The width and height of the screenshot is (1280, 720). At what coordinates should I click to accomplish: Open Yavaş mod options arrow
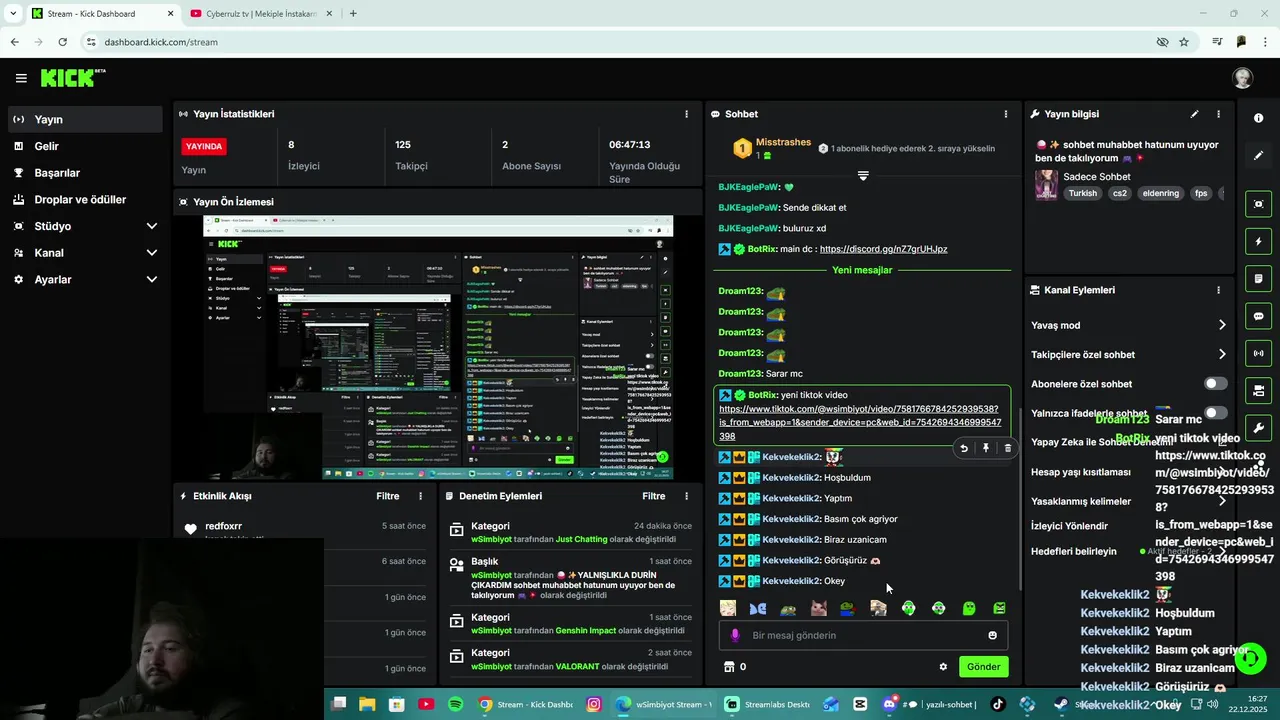pos(1221,325)
